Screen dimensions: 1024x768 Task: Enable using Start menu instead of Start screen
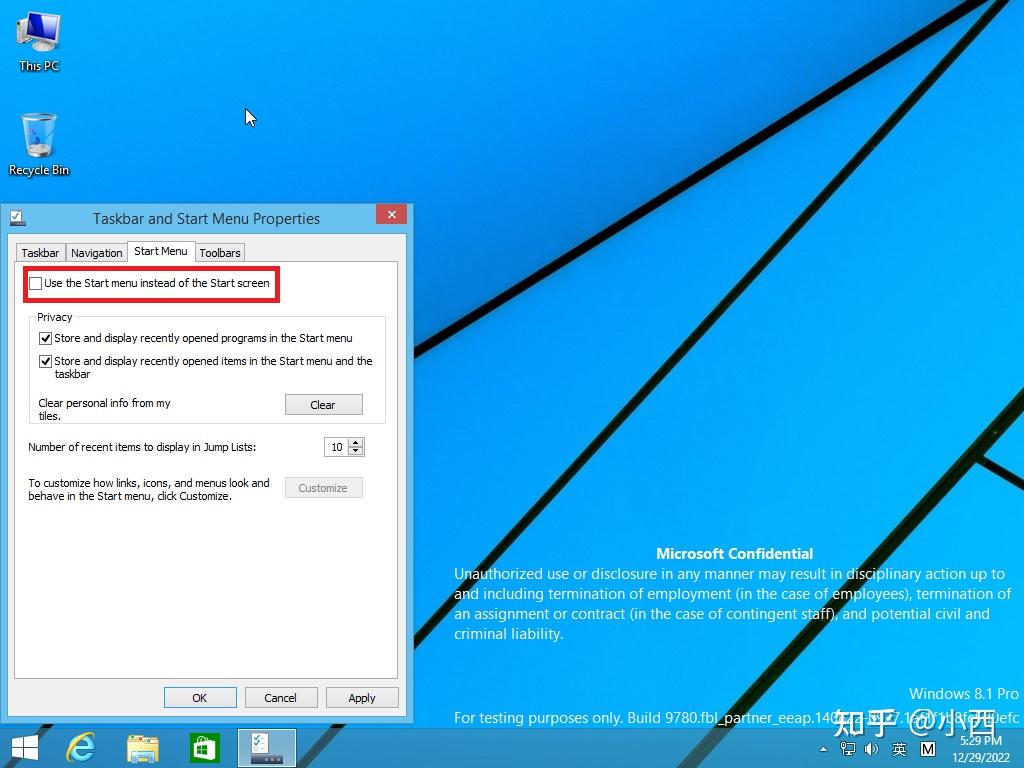coord(36,284)
